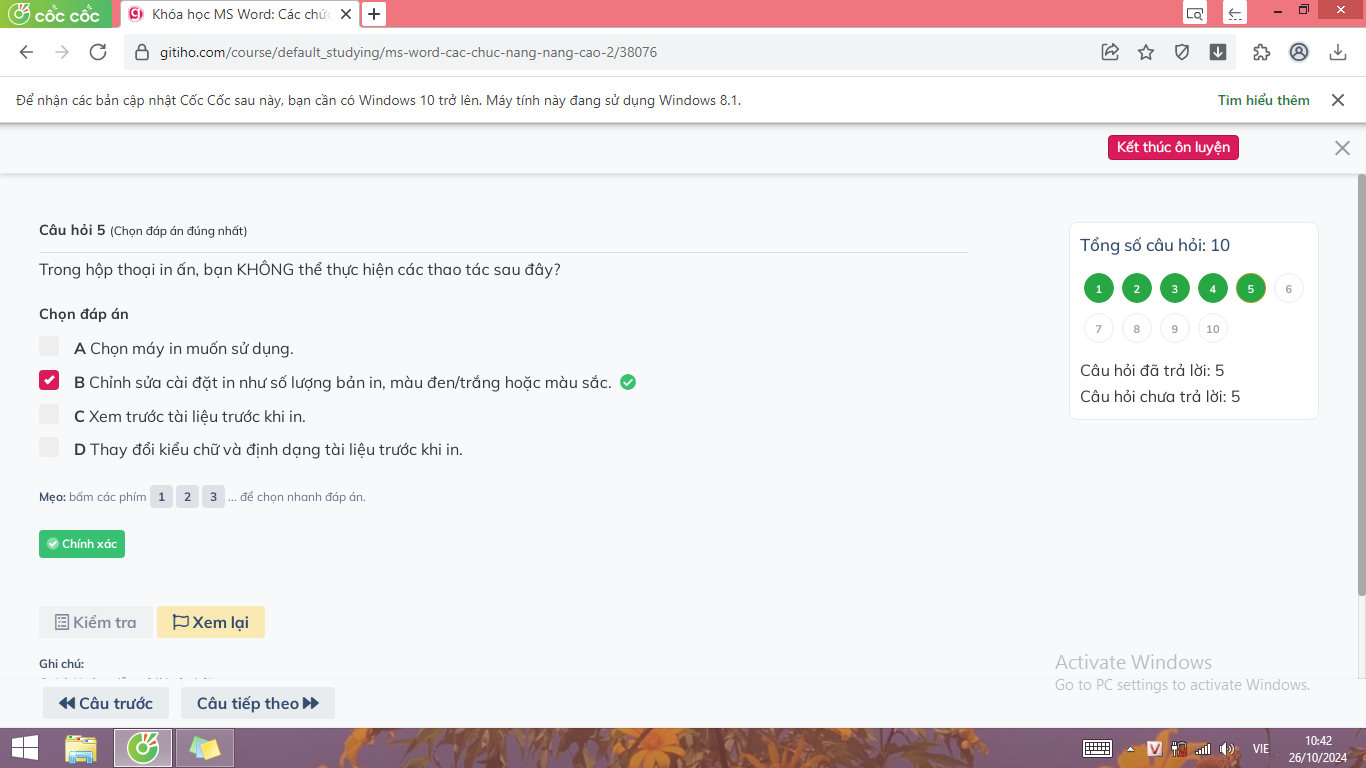This screenshot has width=1366, height=768.
Task: Click the back-arrow side panel icon in the title bar
Action: click(x=1236, y=13)
